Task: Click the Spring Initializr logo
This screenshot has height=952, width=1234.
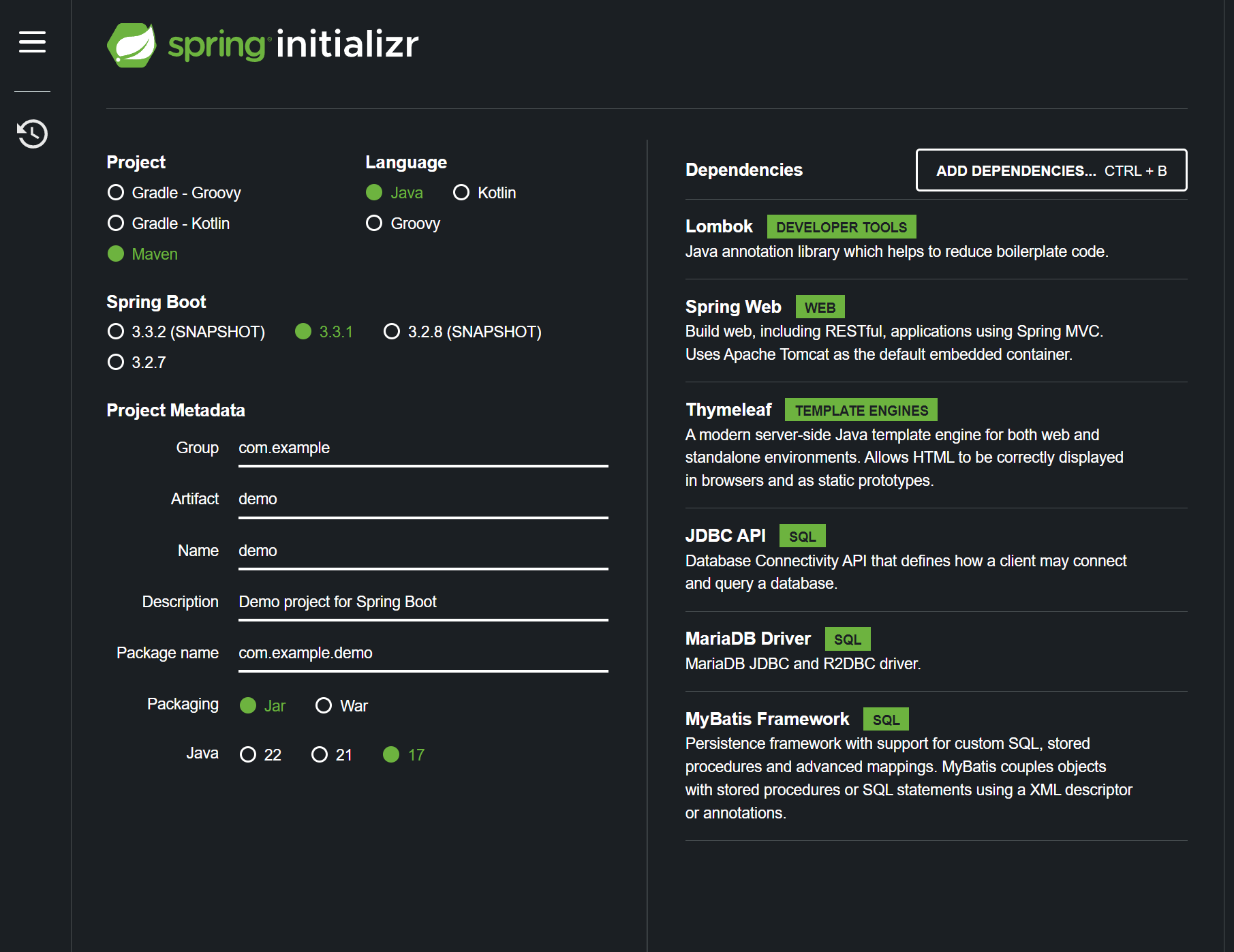Action: coord(262,44)
